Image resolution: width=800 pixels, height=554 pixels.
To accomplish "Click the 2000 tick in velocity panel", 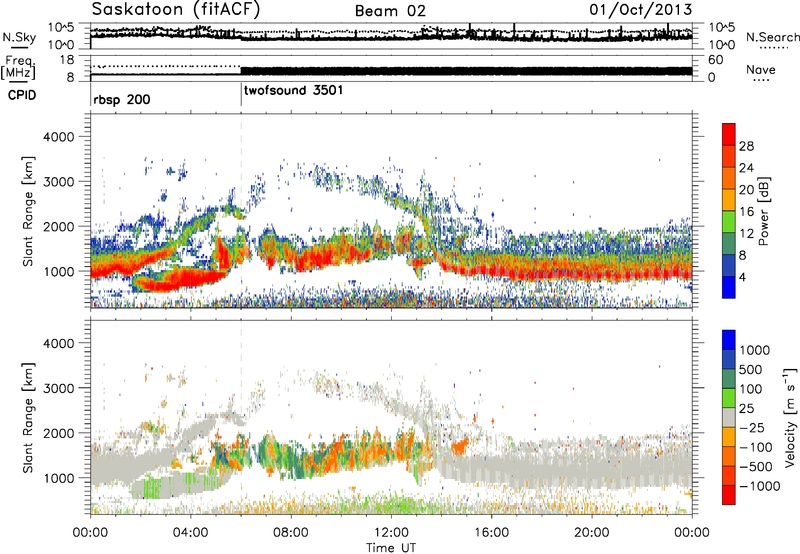I will click(x=58, y=433).
